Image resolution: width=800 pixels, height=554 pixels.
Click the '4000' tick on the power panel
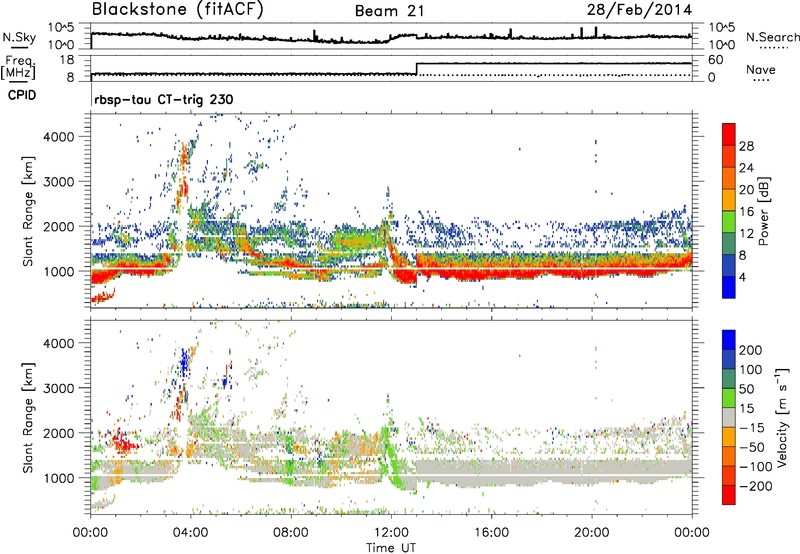58,137
